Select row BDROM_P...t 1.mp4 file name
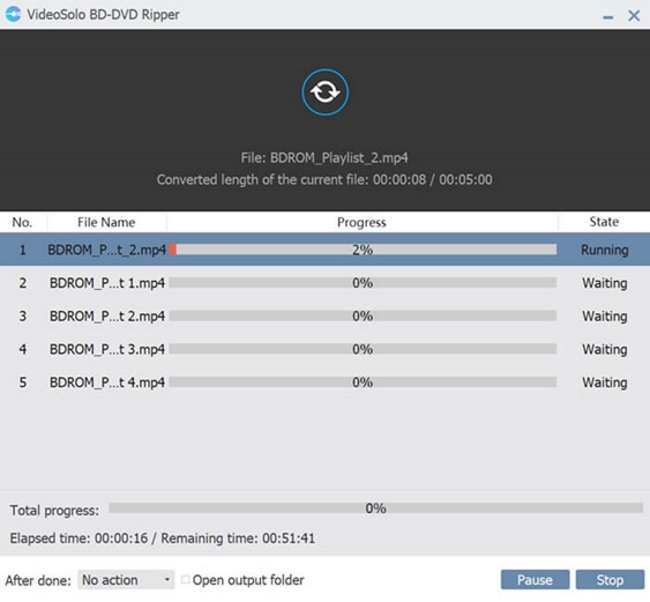This screenshot has height=602, width=650. [x=107, y=283]
